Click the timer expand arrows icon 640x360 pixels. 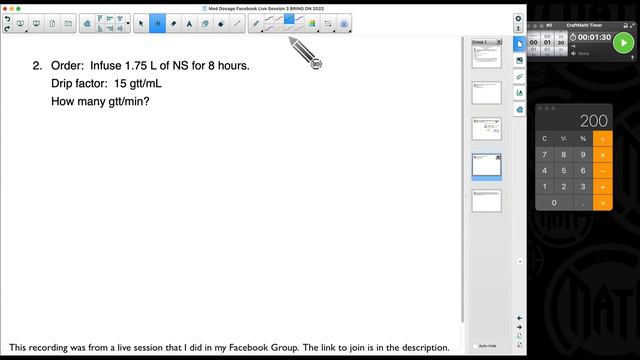click(x=632, y=25)
